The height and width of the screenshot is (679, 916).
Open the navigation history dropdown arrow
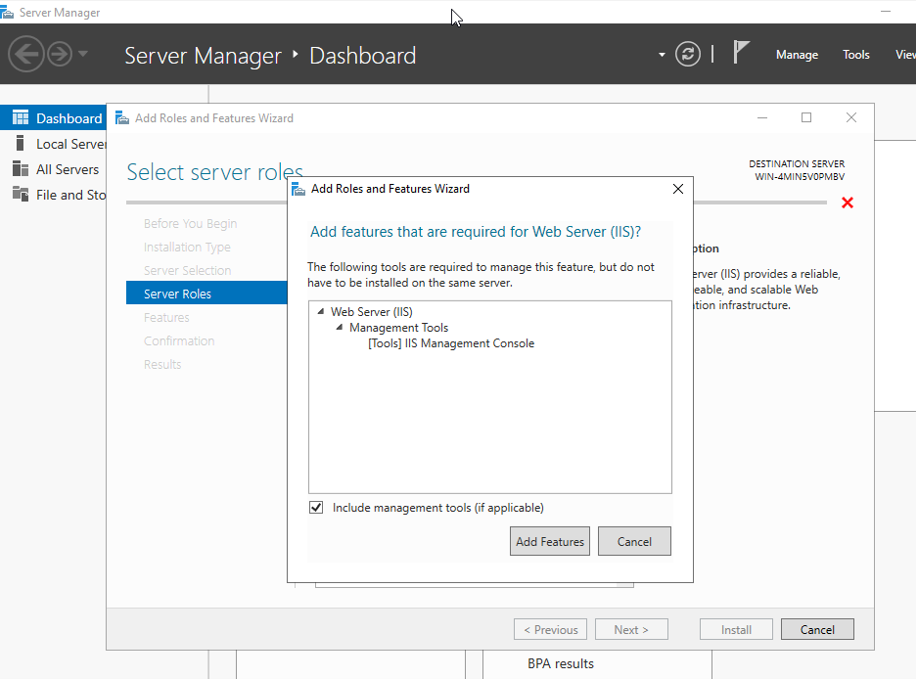point(83,54)
